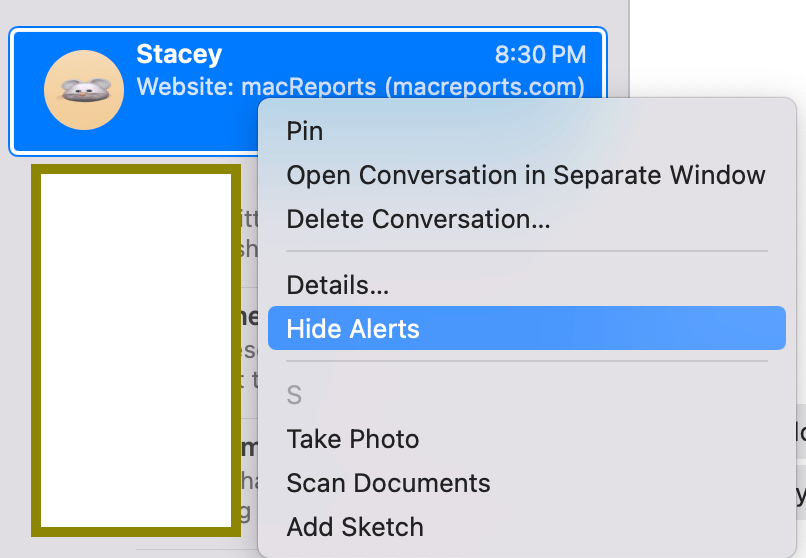Click Stacey's mouse avatar picture
This screenshot has width=806, height=558.
[x=84, y=90]
